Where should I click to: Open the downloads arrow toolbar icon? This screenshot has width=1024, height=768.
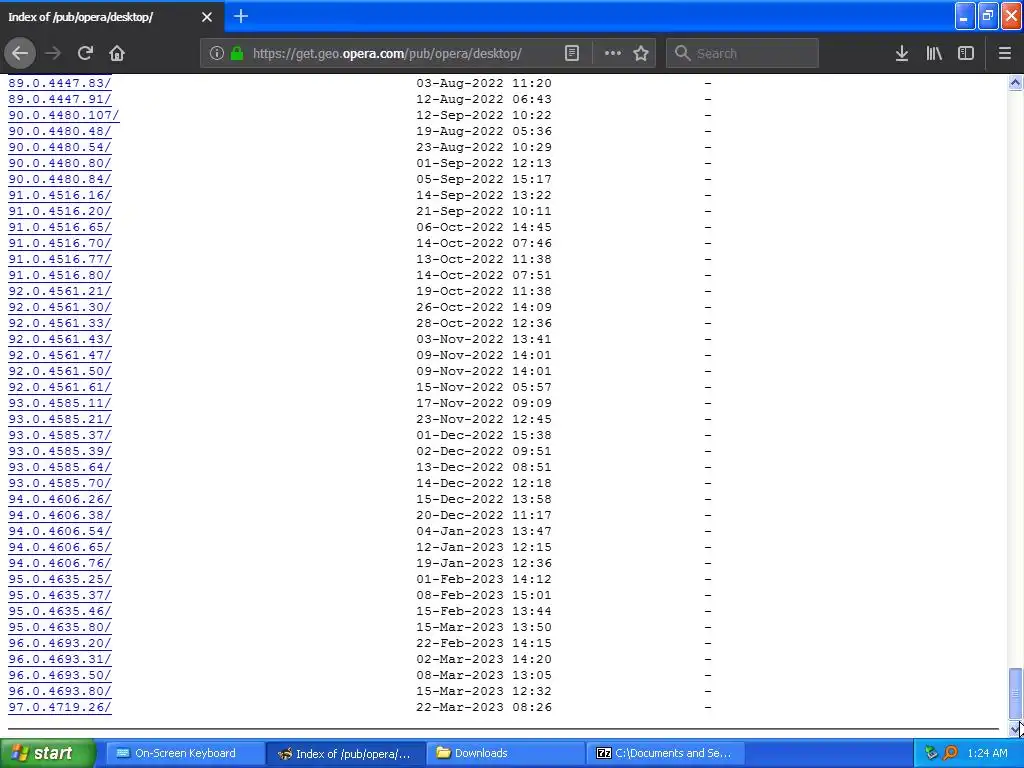pos(902,54)
